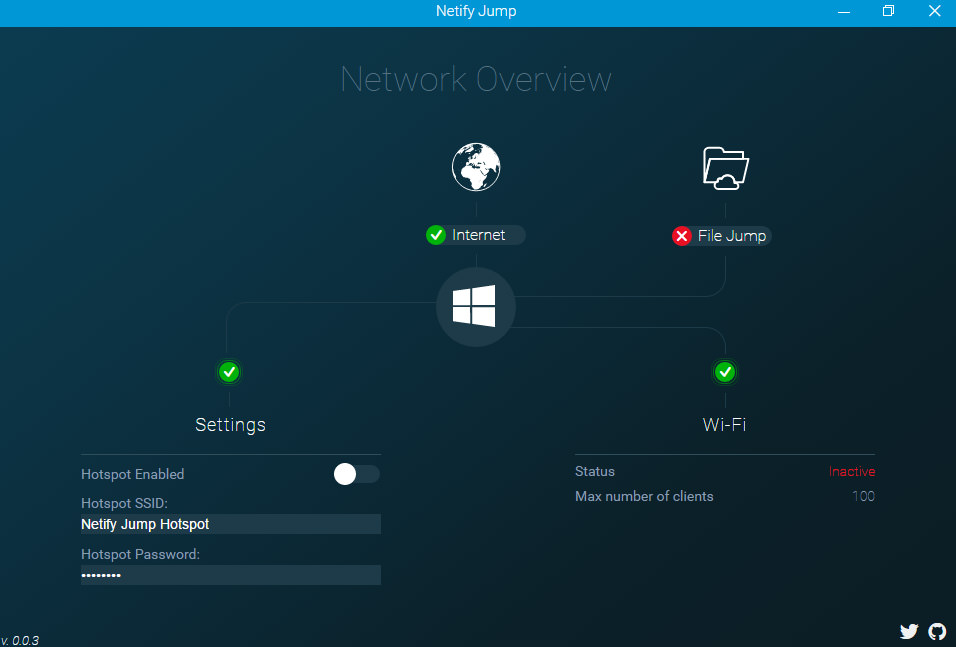Click the File Jump label

(x=728, y=236)
